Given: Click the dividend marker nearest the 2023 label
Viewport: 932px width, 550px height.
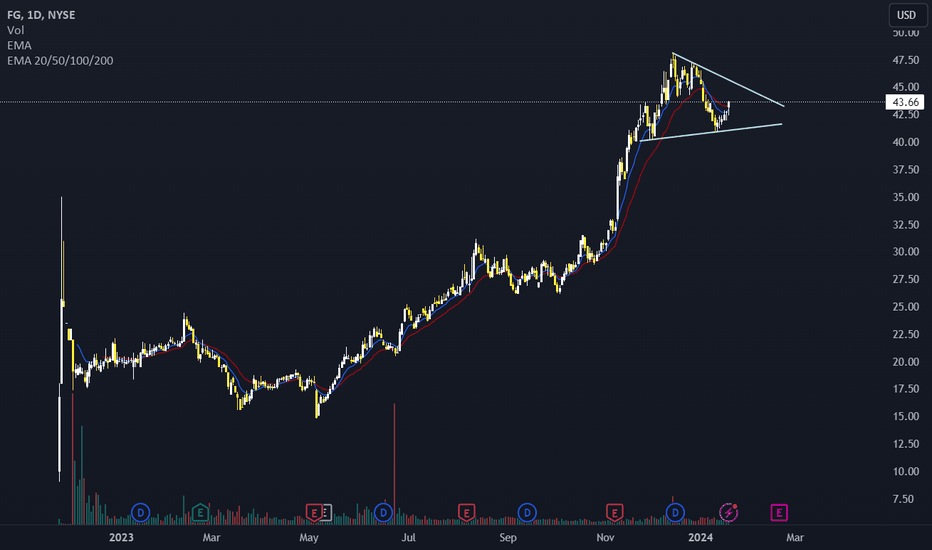Looking at the screenshot, I should pos(140,512).
